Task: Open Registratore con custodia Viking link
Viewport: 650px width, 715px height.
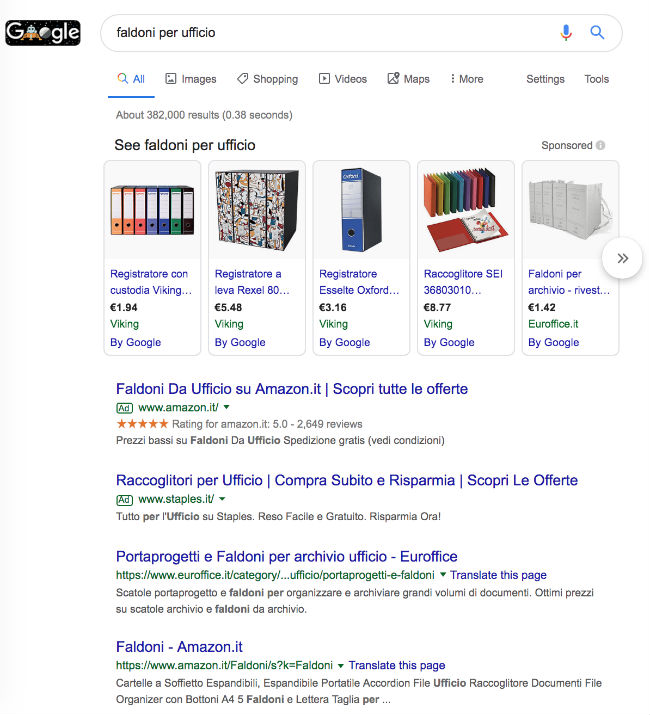Action: (x=151, y=282)
